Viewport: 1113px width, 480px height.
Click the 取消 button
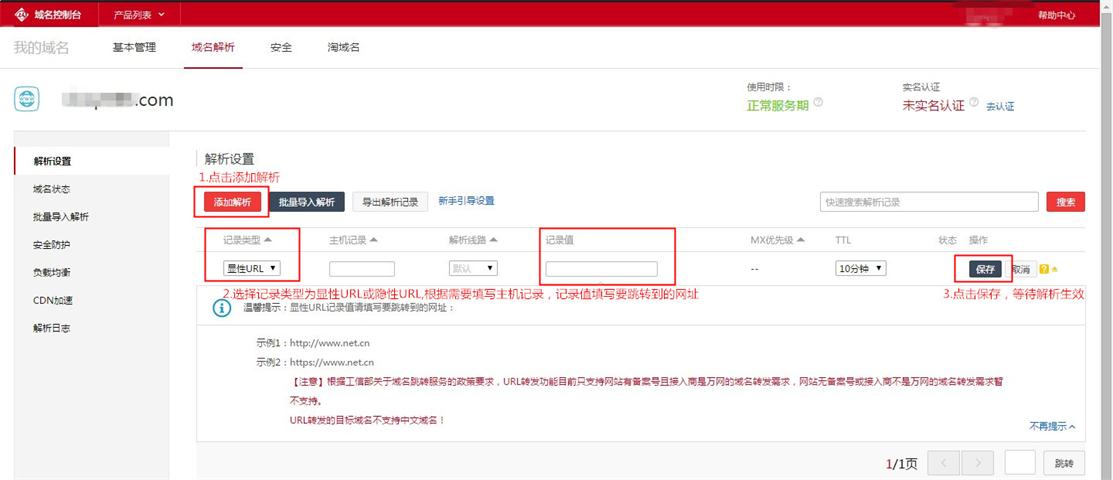(x=1021, y=269)
